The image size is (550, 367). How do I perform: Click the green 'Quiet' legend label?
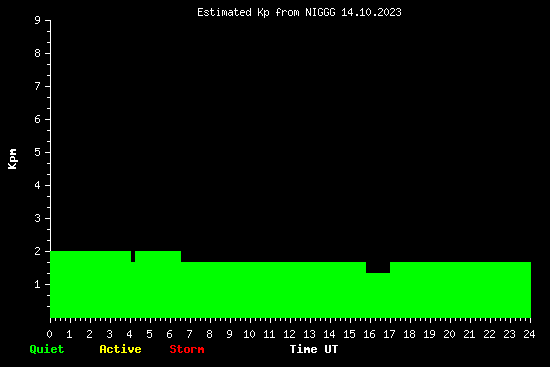(x=47, y=349)
